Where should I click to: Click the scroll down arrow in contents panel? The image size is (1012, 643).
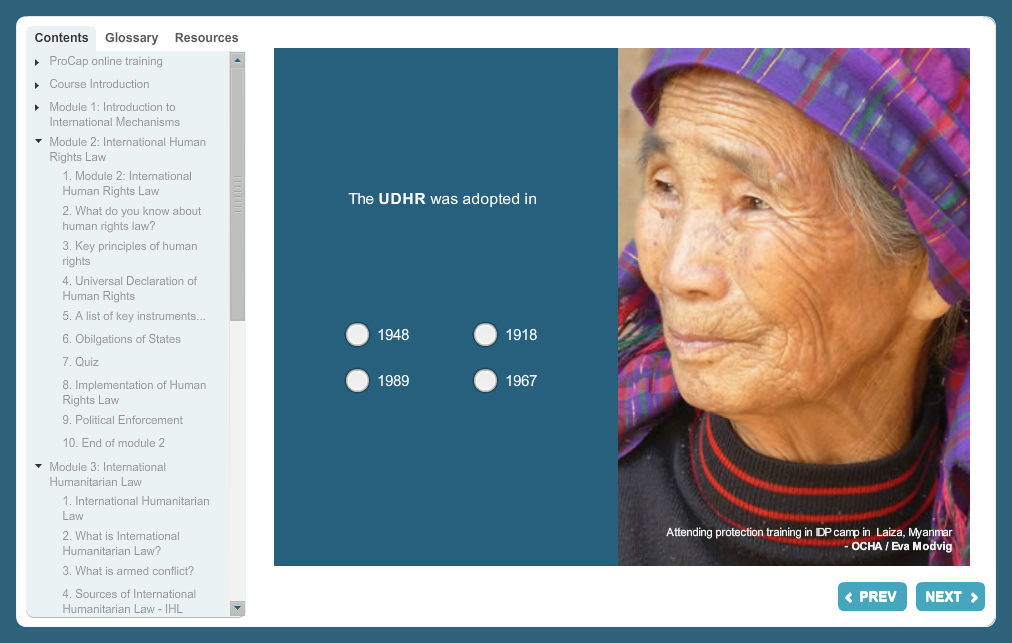(238, 608)
